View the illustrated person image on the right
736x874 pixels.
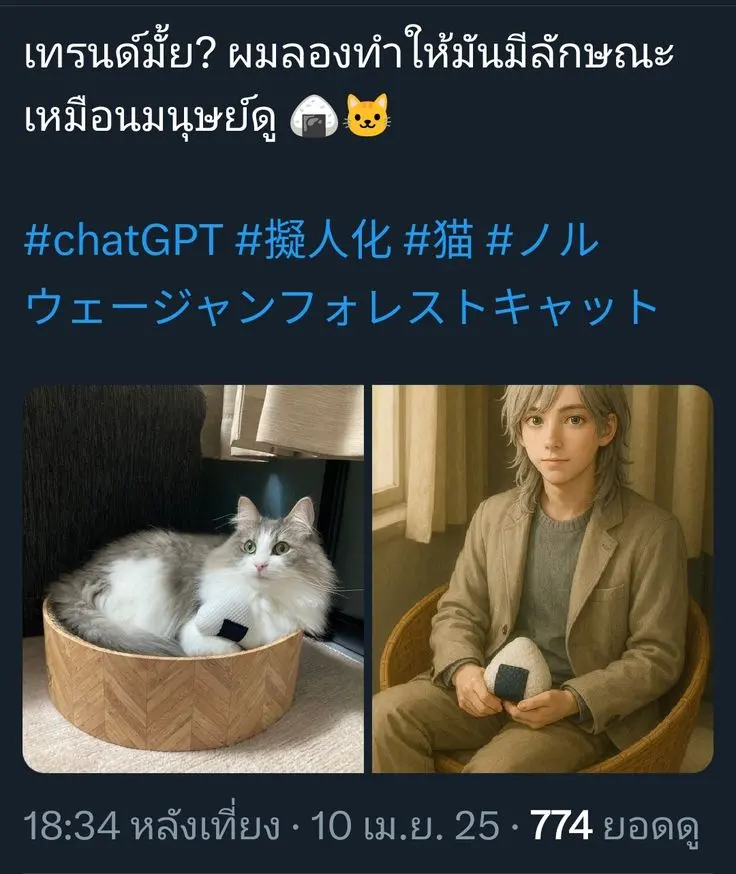pyautogui.click(x=543, y=579)
